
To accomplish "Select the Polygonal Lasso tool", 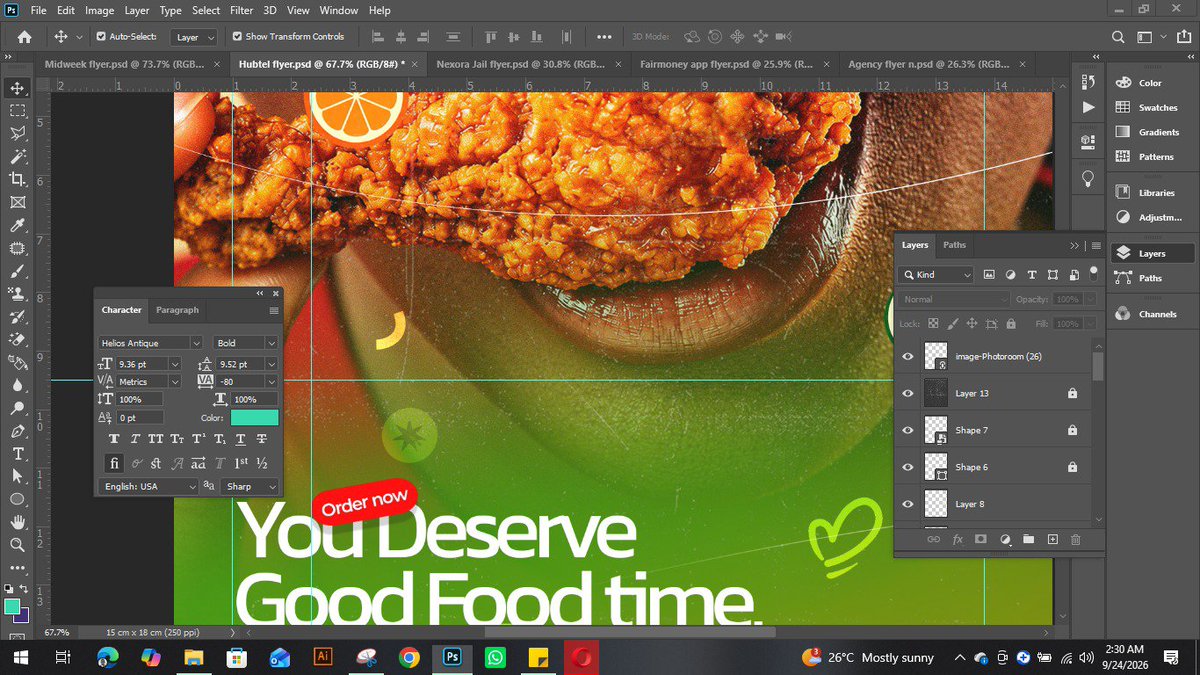I will point(17,133).
